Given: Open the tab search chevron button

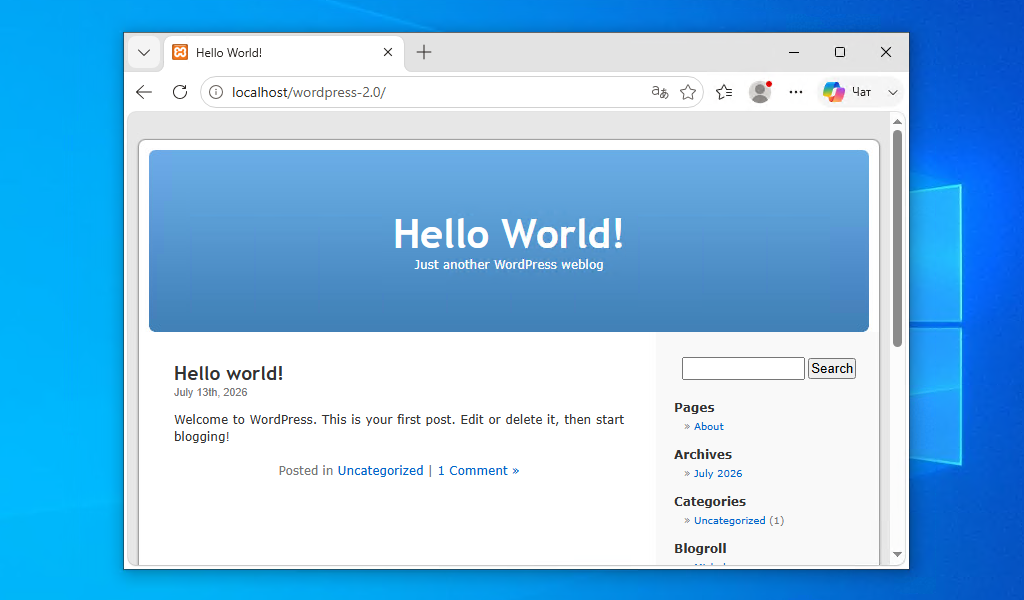Looking at the screenshot, I should coord(144,52).
